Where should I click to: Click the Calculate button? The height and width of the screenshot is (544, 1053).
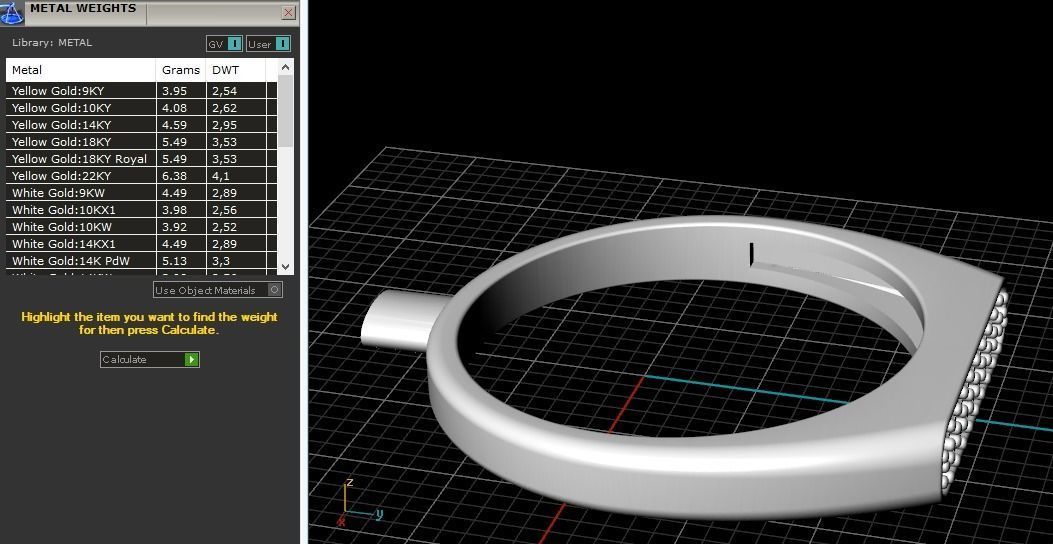(150, 359)
